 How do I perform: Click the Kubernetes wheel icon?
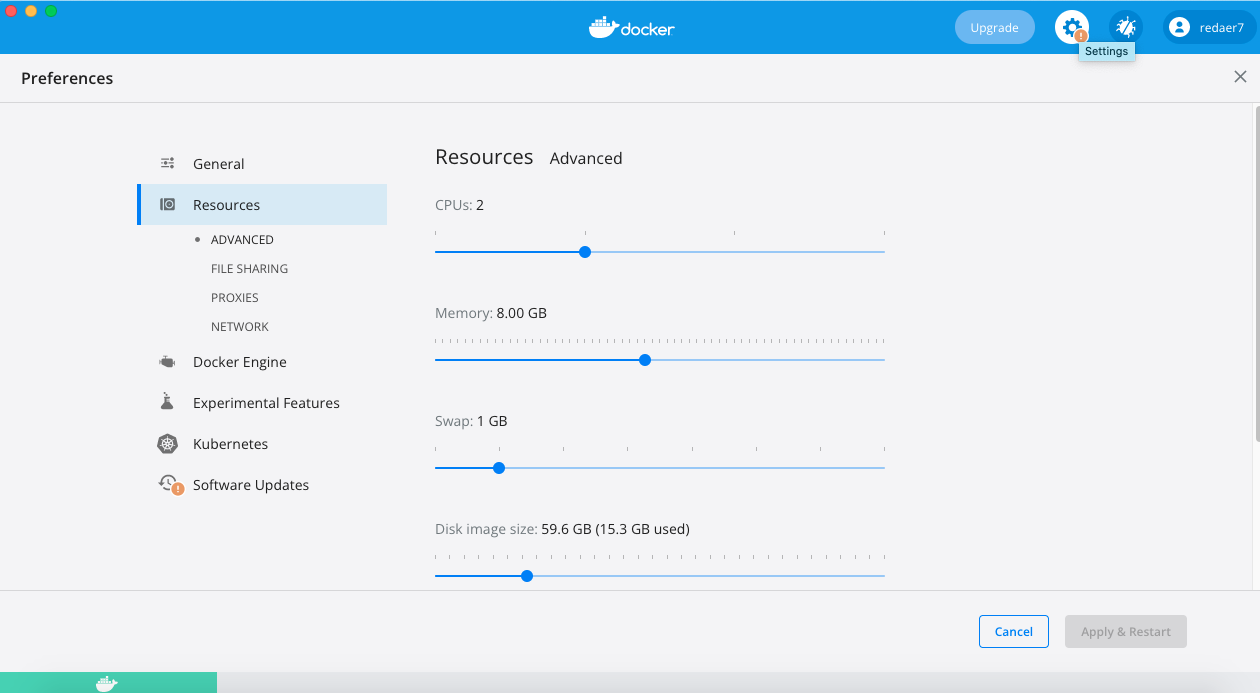coord(168,444)
